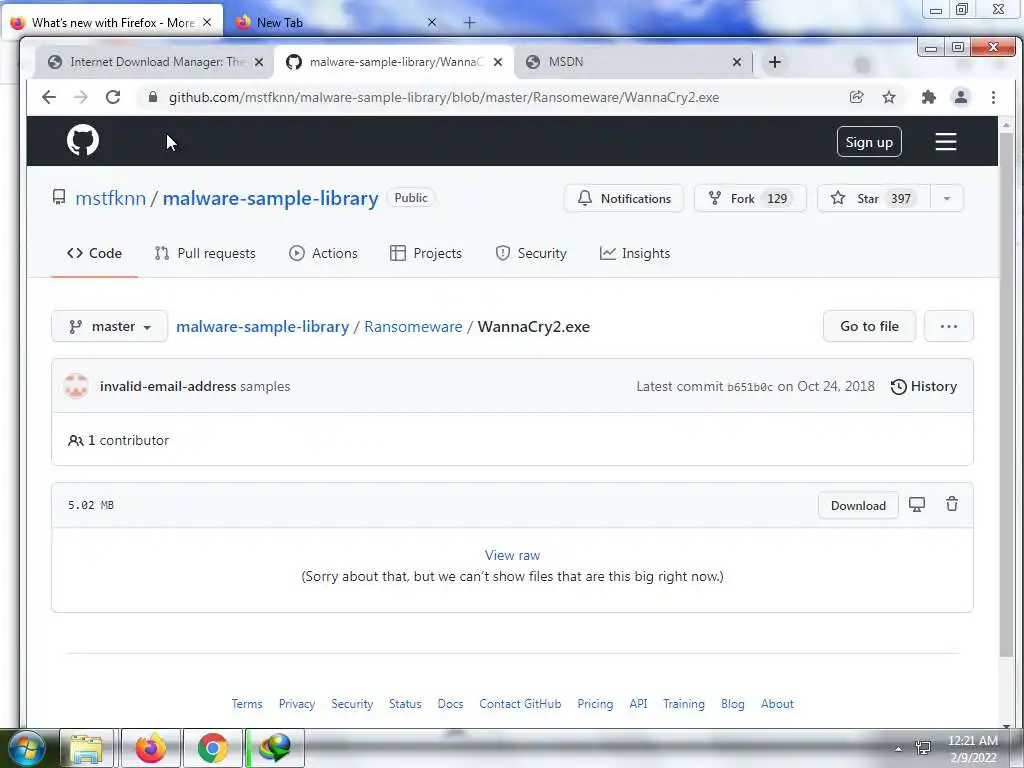Expand the Star list dropdown arrow
This screenshot has height=768, width=1024.
(946, 199)
